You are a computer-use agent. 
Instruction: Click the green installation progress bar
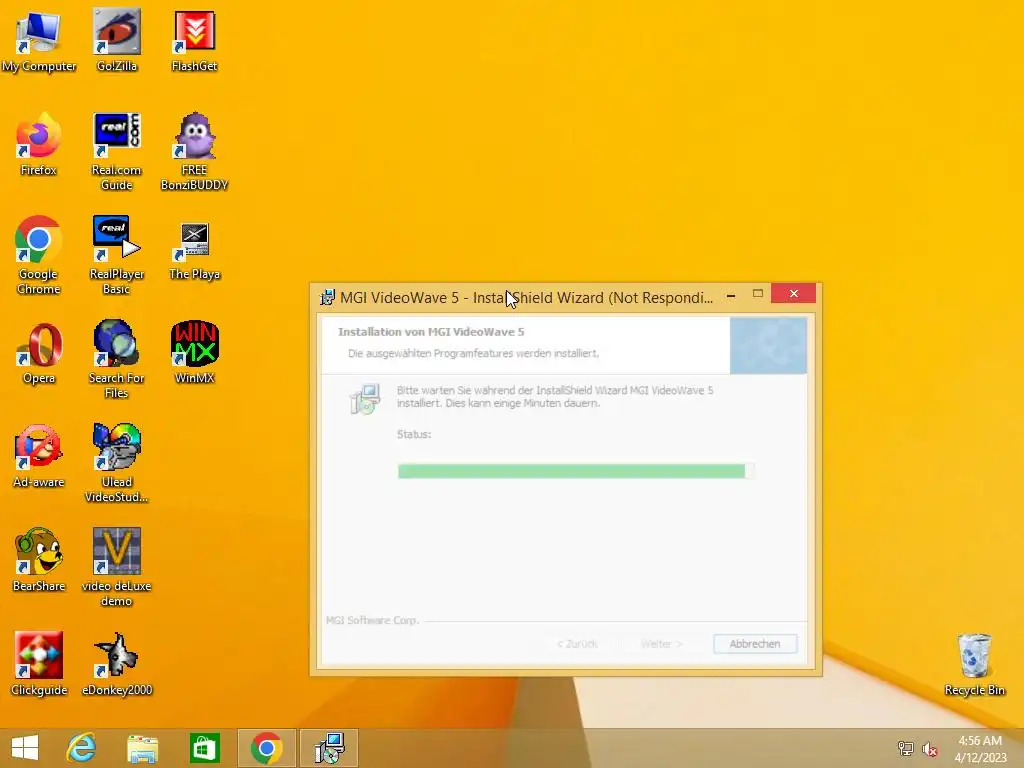pos(576,471)
